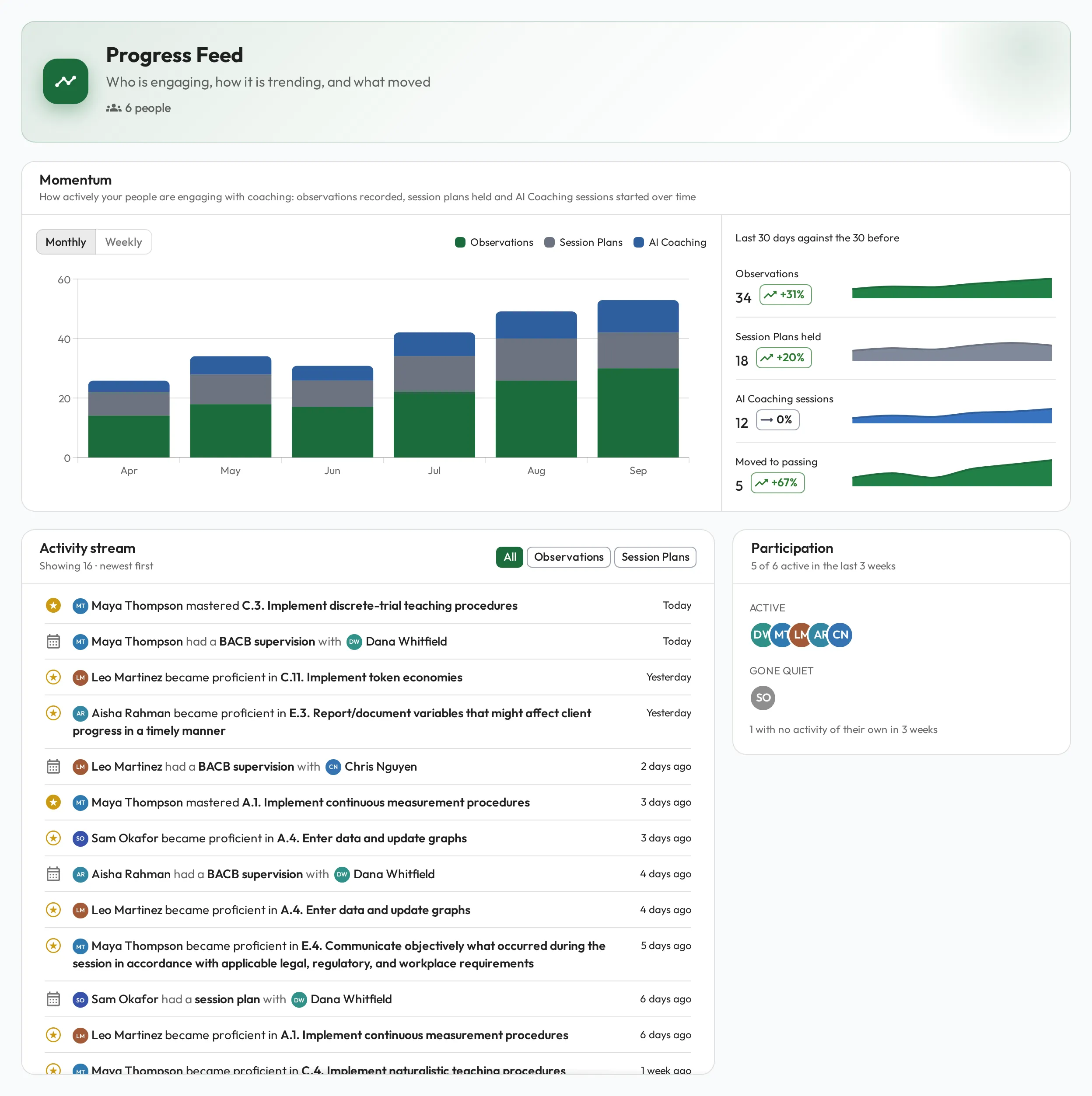Image resolution: width=1092 pixels, height=1096 pixels.
Task: Open the 0% AI Coaching trend badge
Action: pos(777,420)
